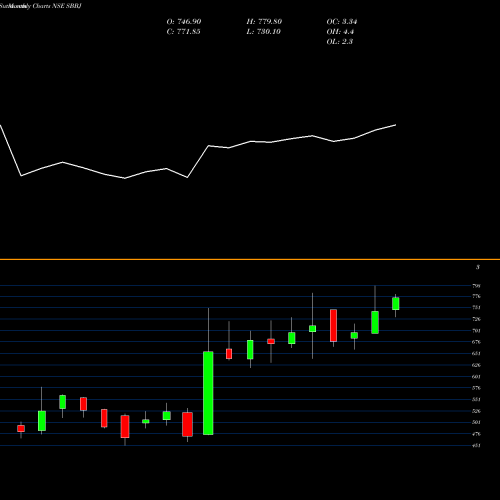Click the '451' price axis label
500x500 pixels.
click(x=476, y=445)
